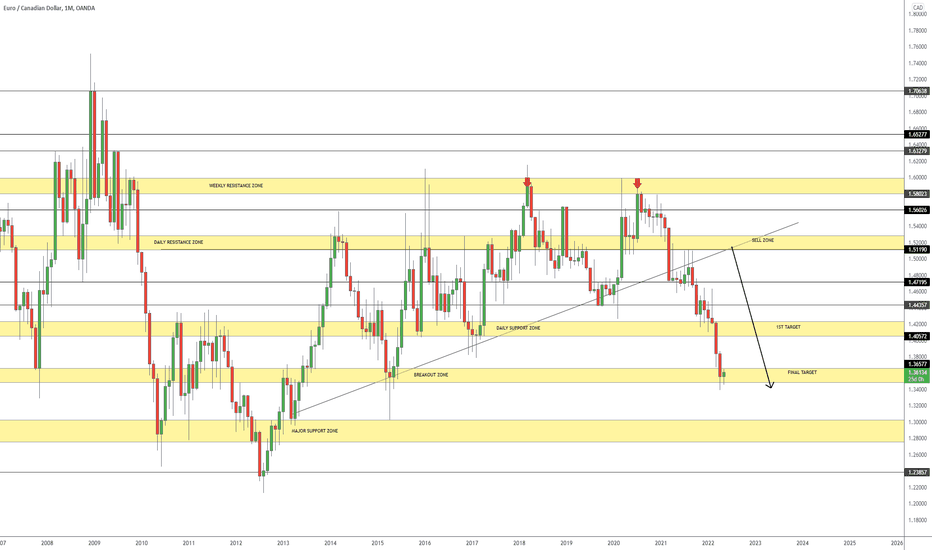The image size is (932, 550).
Task: Select the 1.51190 price level label
Action: pos(917,250)
